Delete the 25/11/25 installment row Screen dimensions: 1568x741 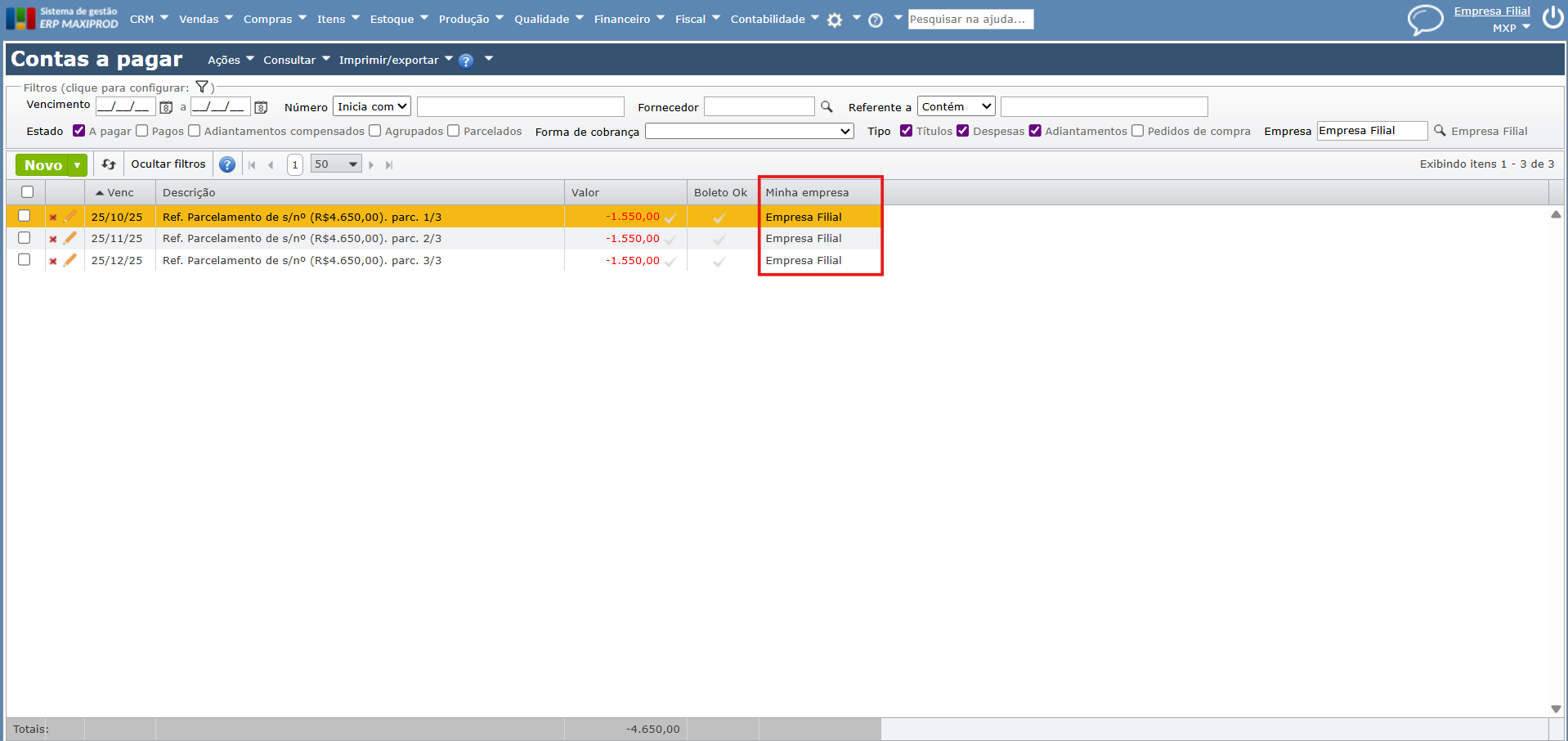click(x=53, y=240)
